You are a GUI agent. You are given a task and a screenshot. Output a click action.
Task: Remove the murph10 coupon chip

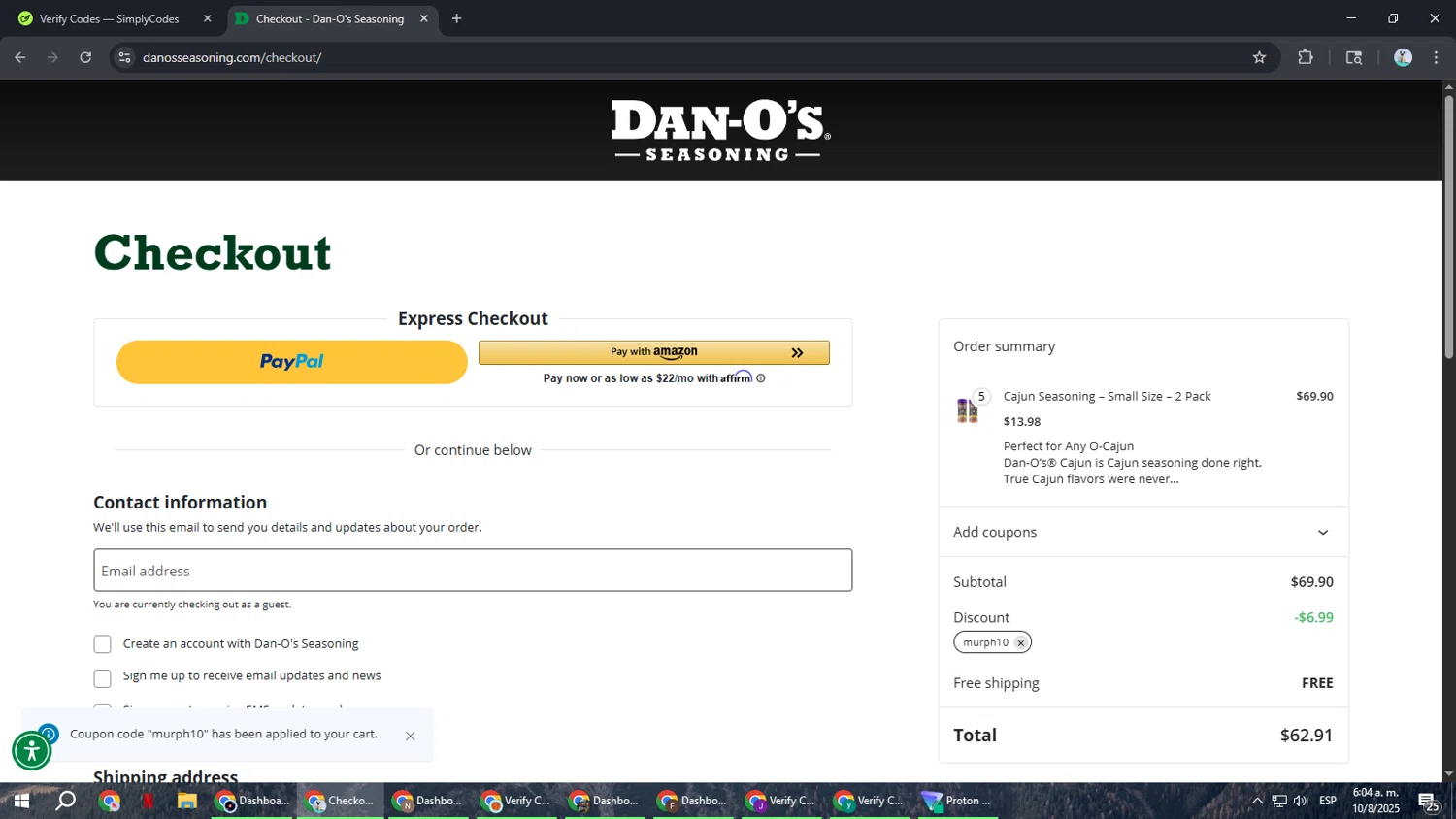point(1020,642)
